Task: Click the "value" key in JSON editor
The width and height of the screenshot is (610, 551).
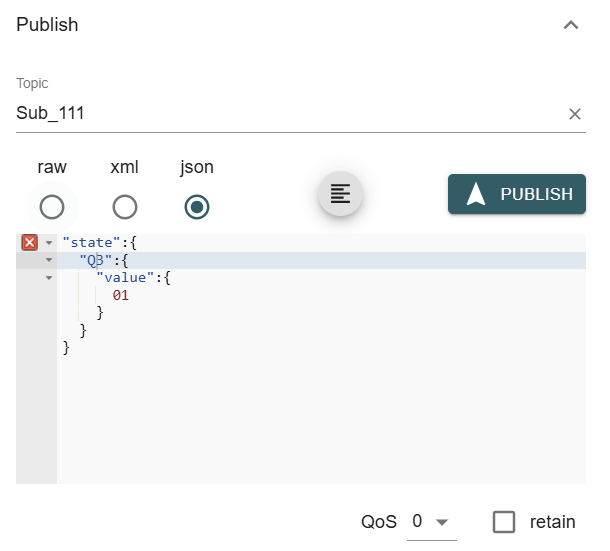Action: tap(125, 277)
